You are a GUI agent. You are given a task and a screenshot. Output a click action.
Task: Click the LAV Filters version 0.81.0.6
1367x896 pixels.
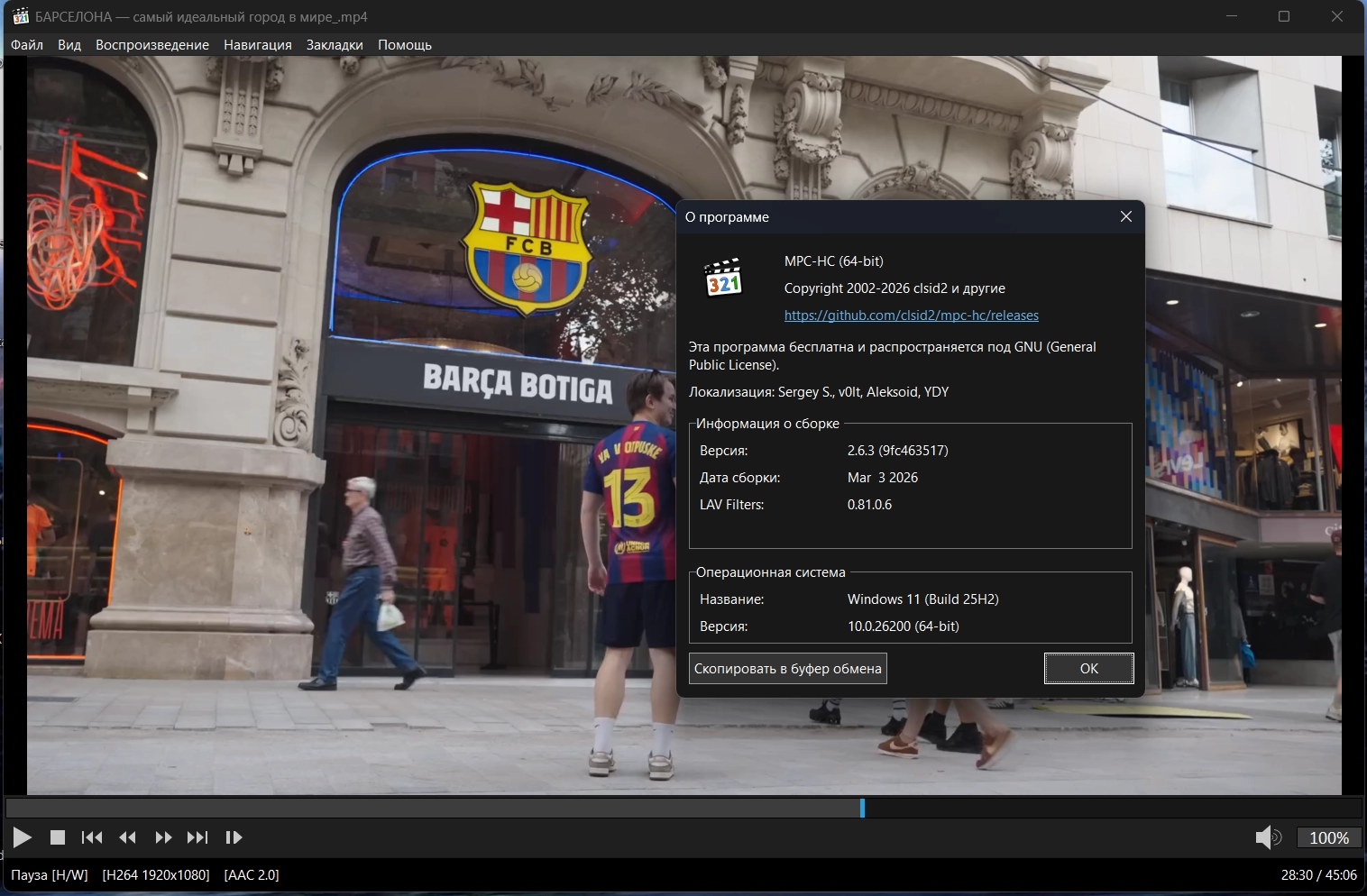869,505
